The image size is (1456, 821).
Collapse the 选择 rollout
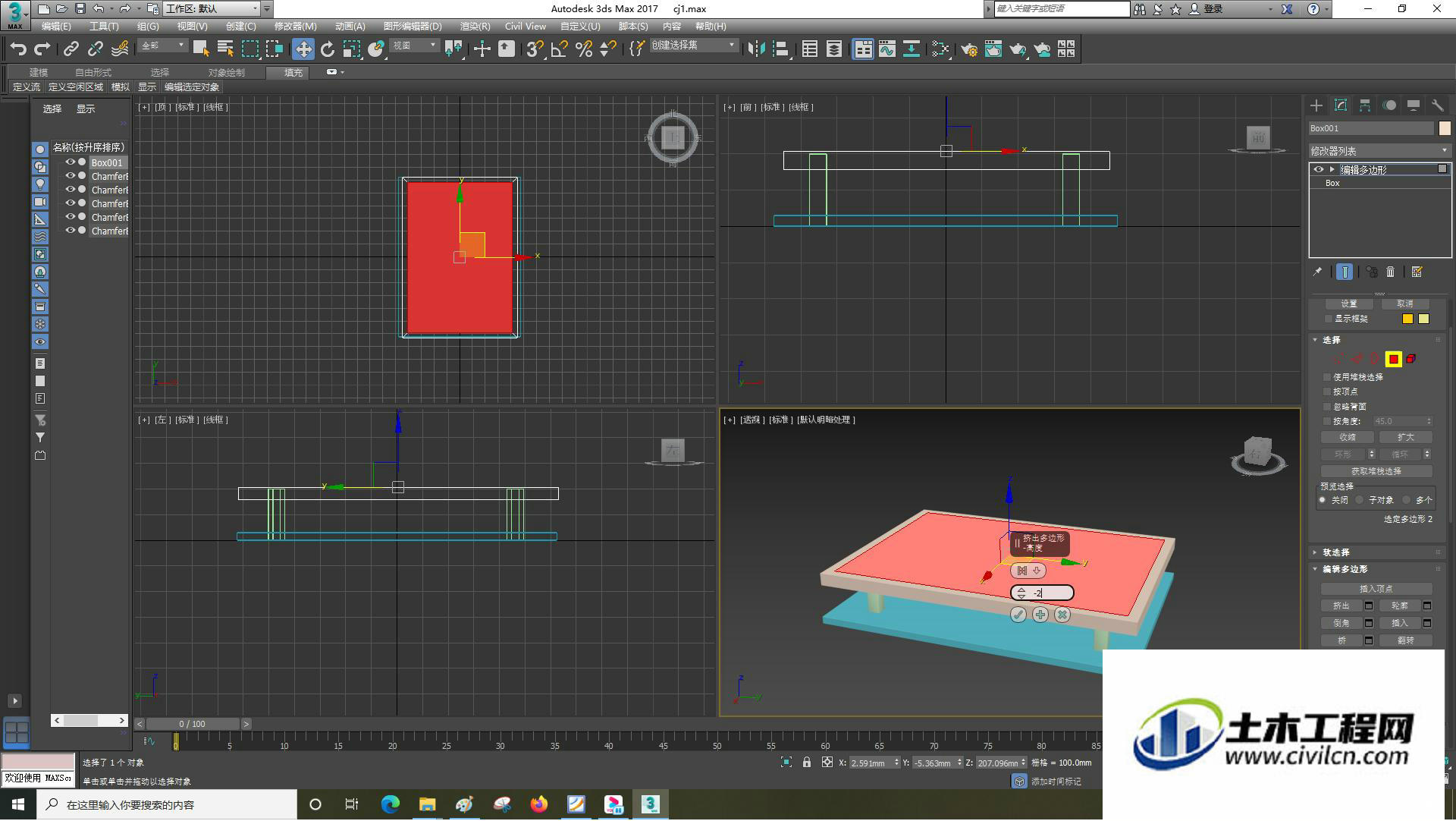[1316, 340]
